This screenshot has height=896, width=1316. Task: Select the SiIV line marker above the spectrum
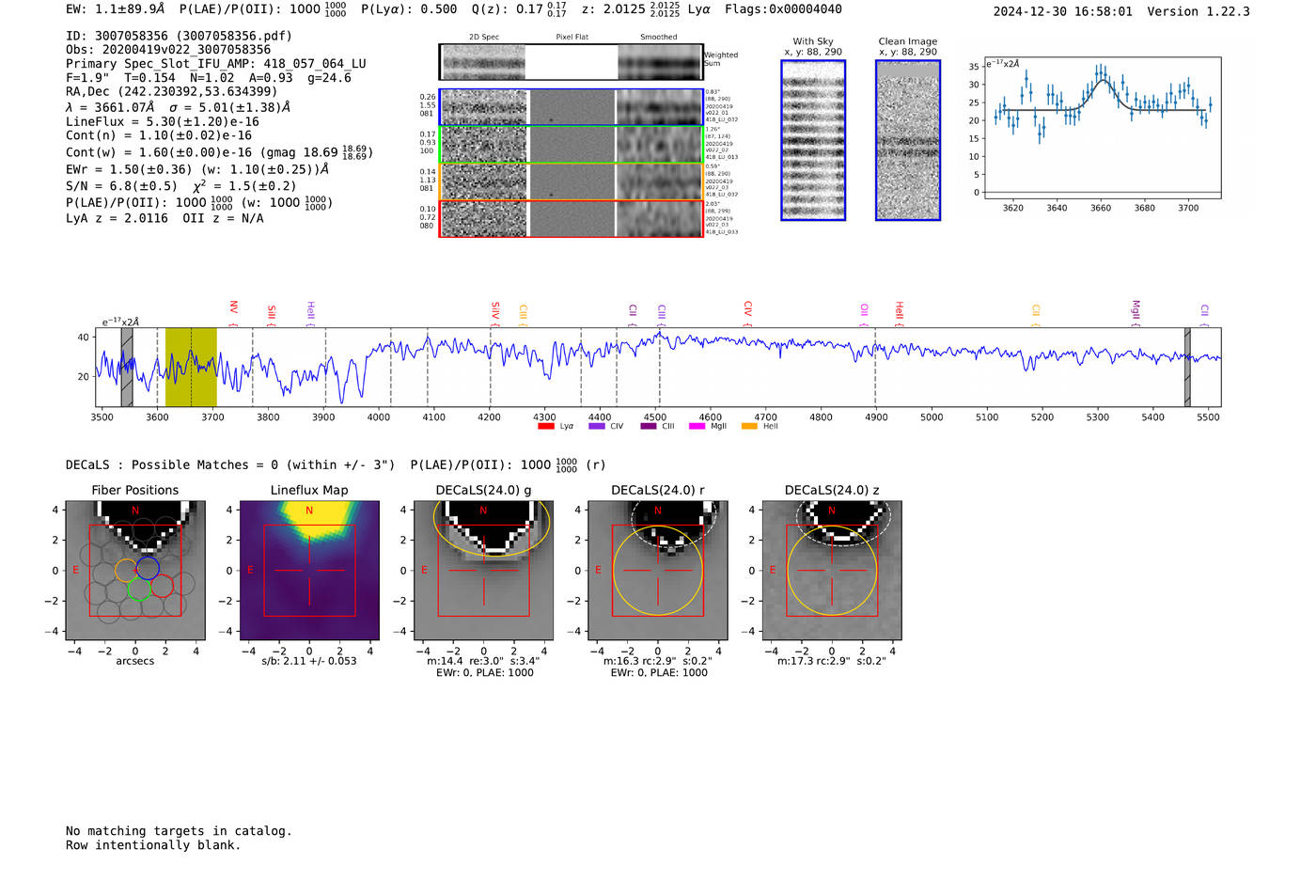click(495, 310)
